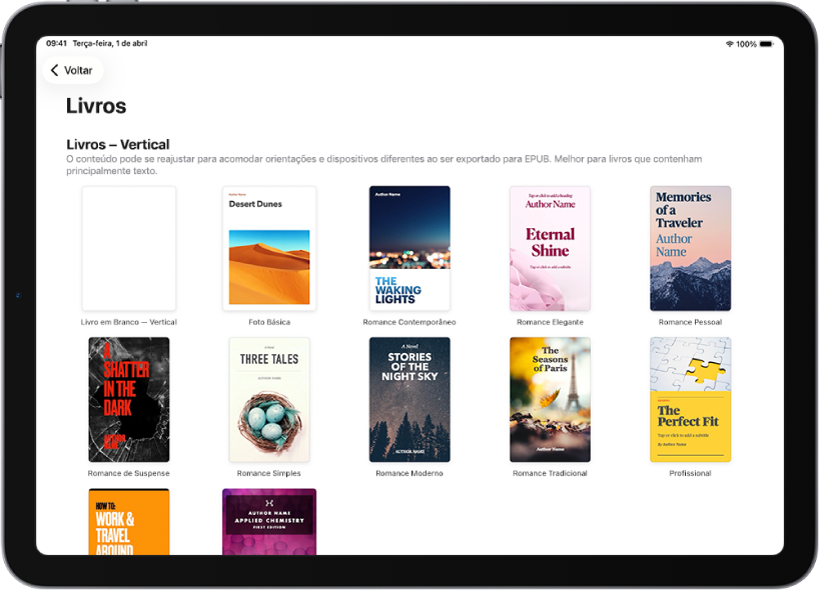
Task: Tap the Wi-Fi status icon
Action: click(x=730, y=44)
